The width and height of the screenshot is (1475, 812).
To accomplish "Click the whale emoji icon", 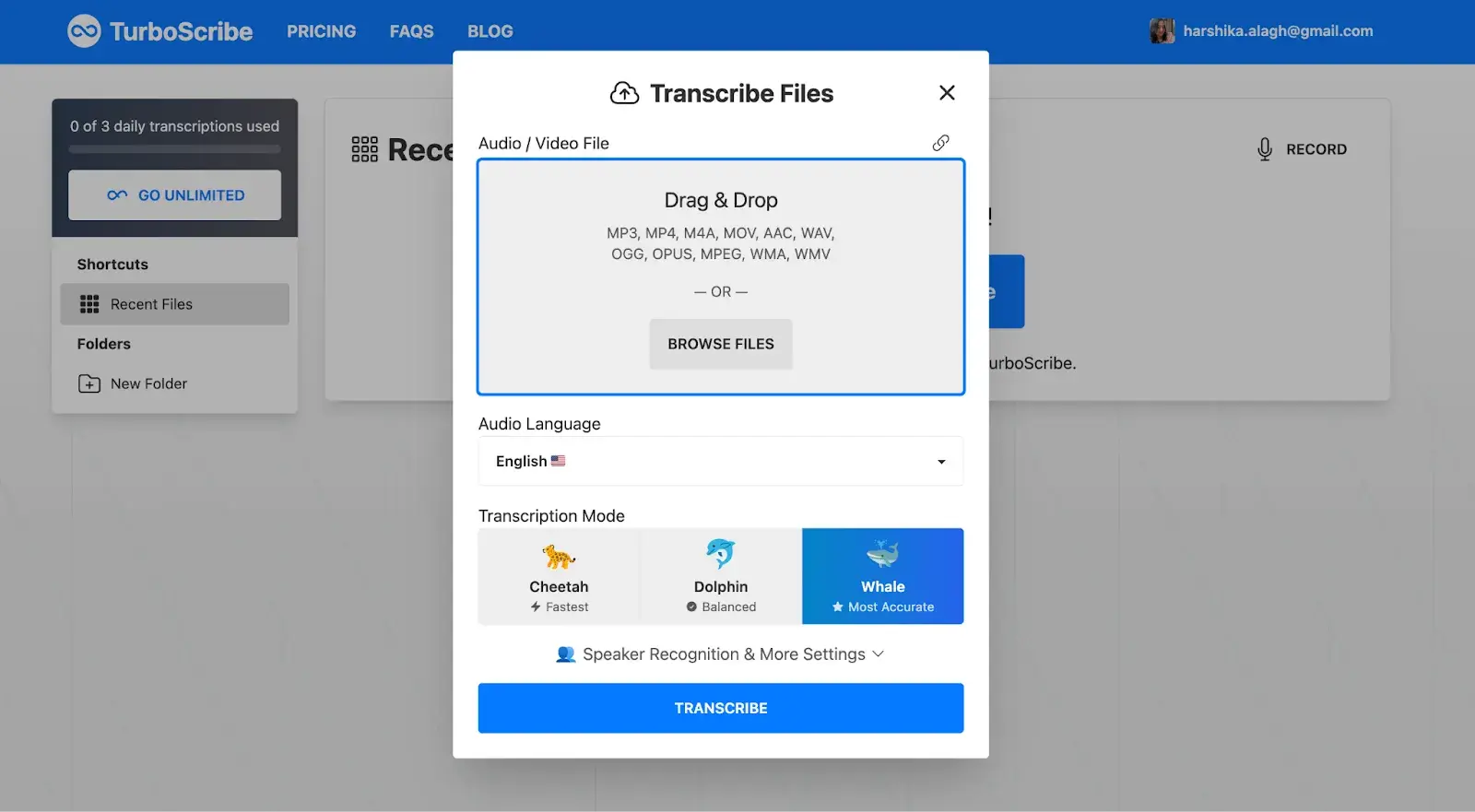I will pos(883,553).
